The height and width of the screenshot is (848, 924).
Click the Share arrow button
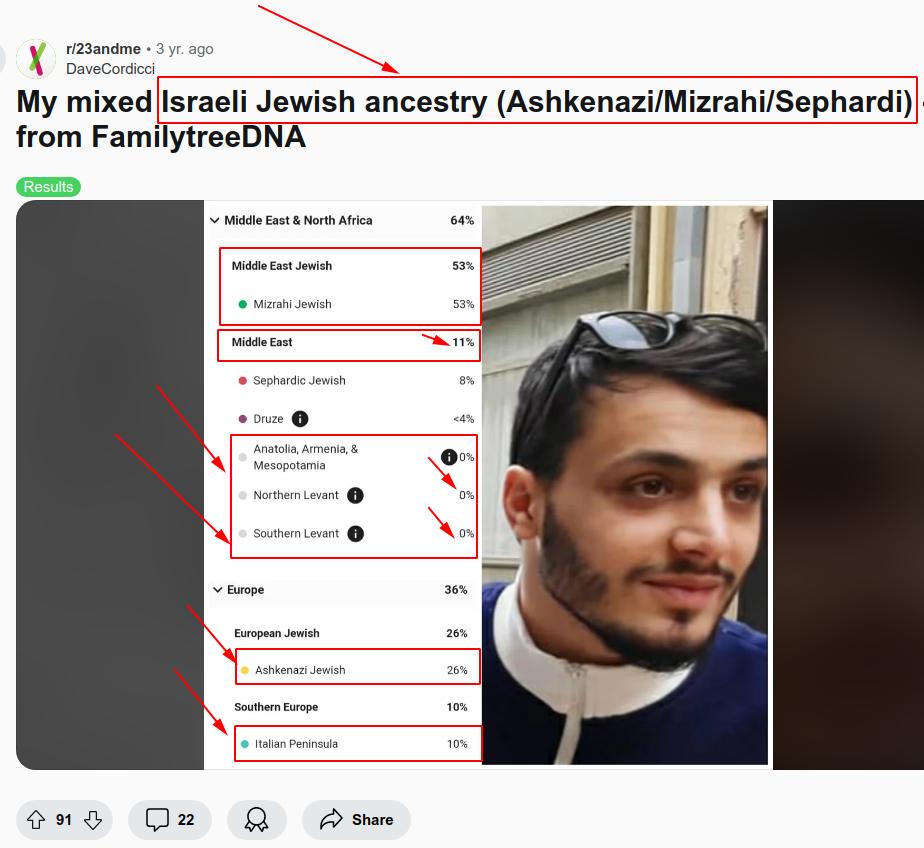(x=356, y=820)
